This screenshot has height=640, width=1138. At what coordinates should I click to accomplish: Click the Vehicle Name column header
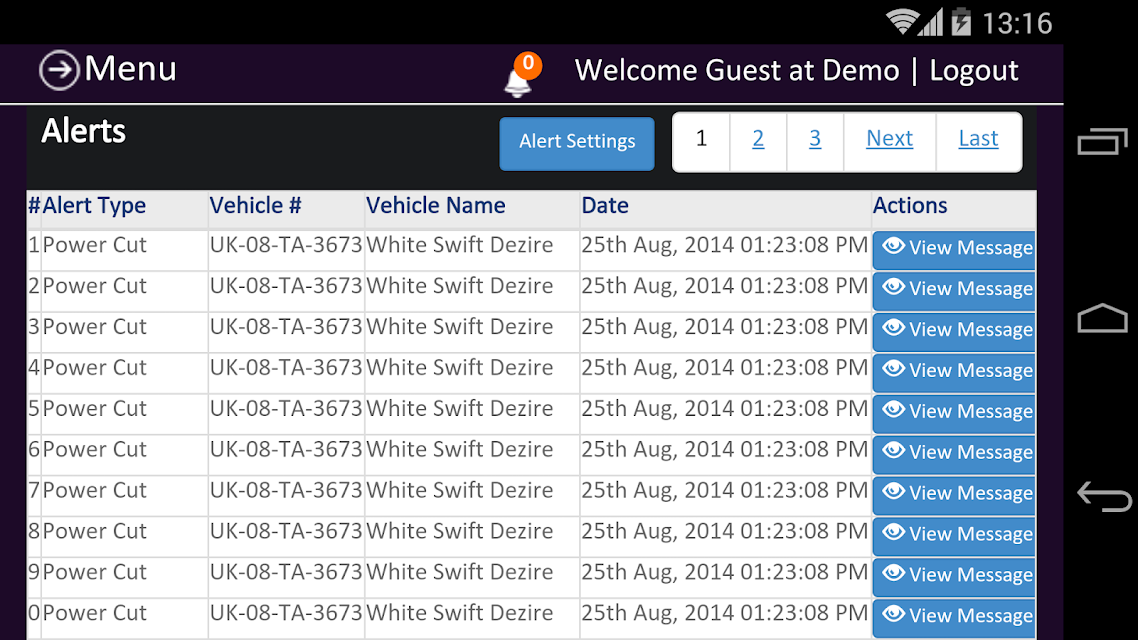pos(435,206)
